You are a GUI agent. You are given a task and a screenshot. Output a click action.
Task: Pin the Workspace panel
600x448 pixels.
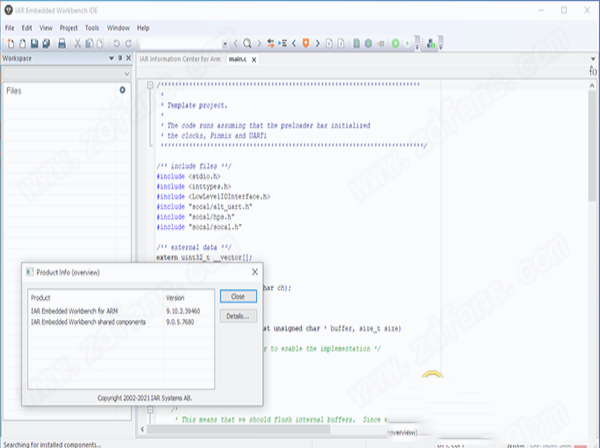coord(120,60)
